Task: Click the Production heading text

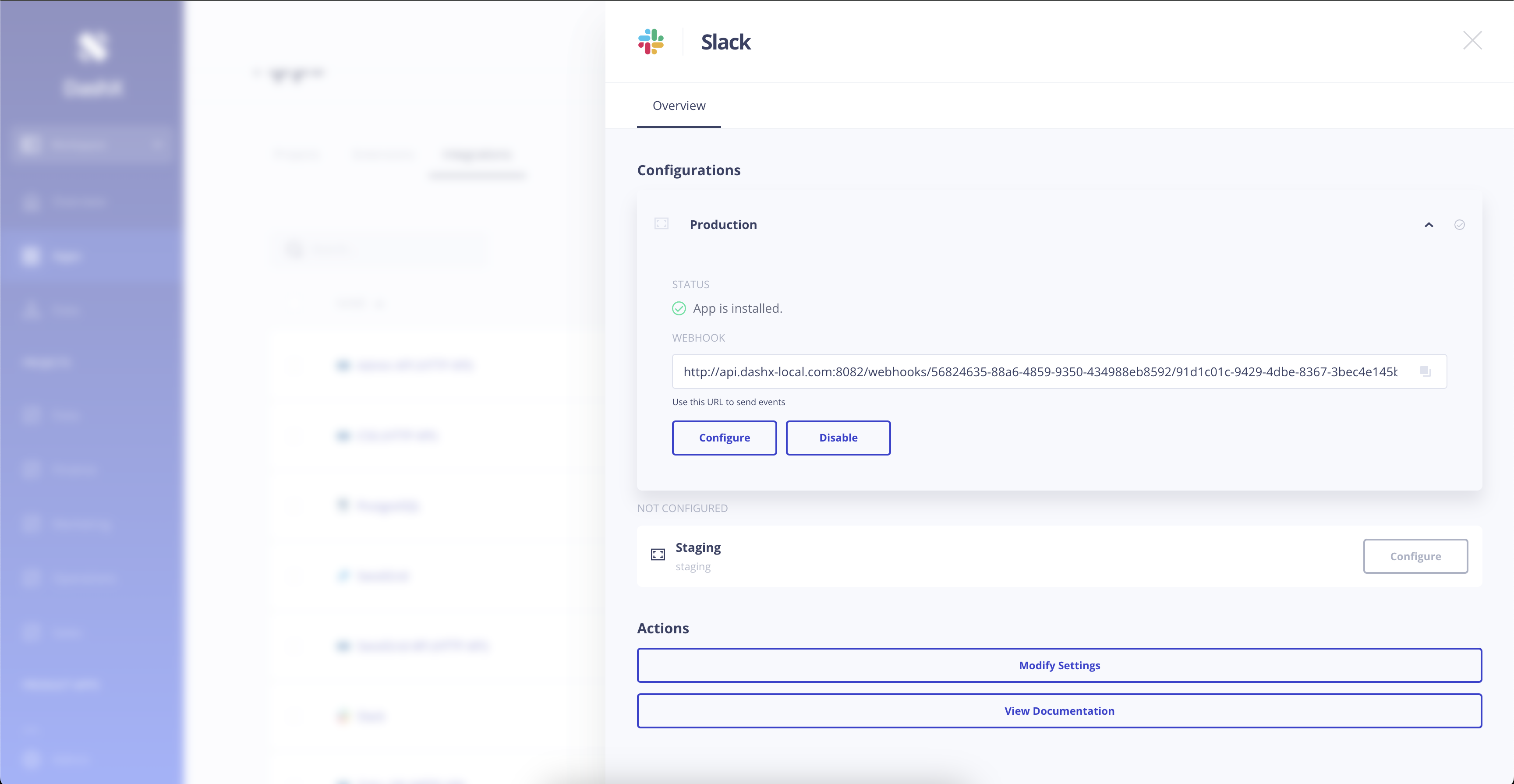Action: click(723, 225)
